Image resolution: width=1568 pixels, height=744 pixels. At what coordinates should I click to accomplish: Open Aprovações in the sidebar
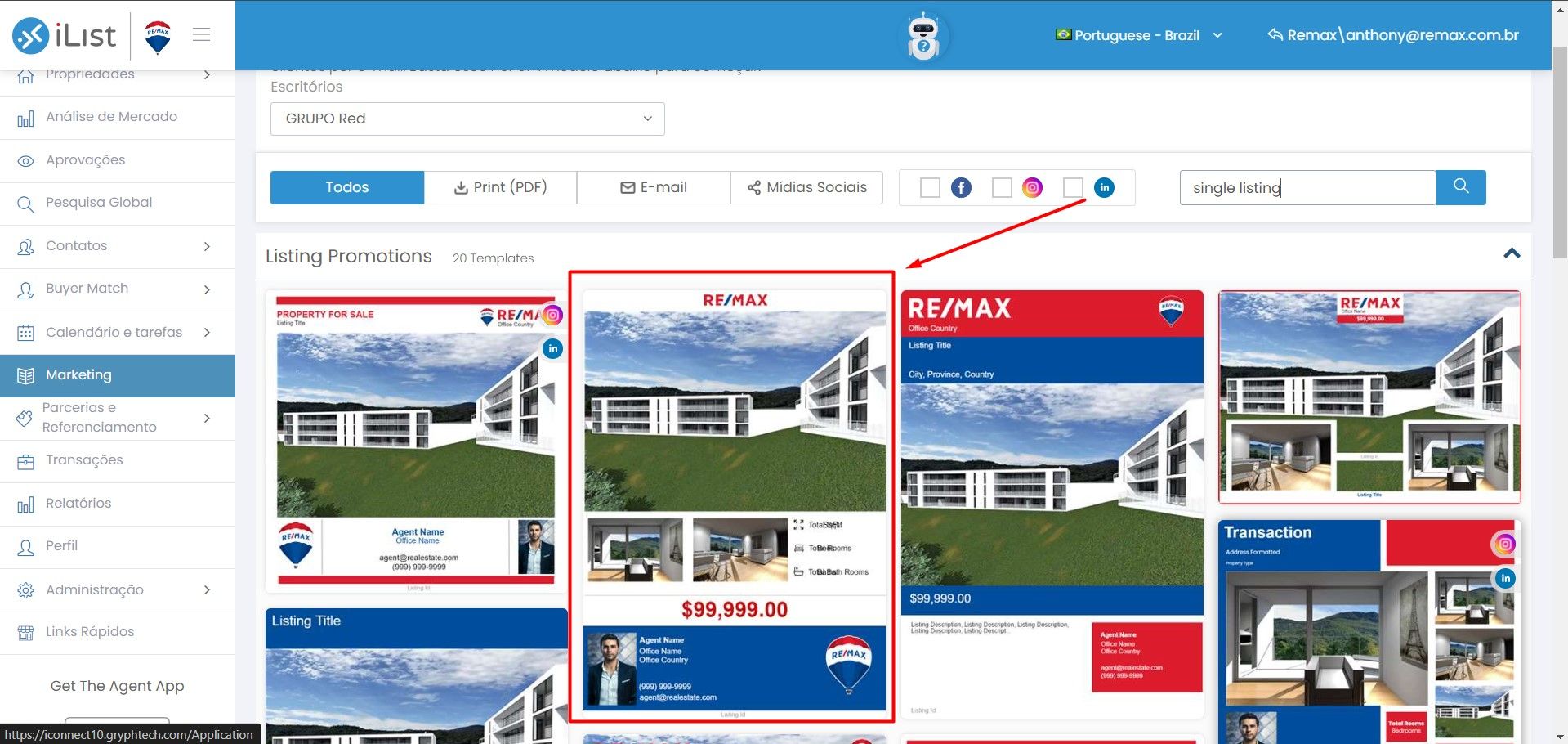tap(118, 160)
